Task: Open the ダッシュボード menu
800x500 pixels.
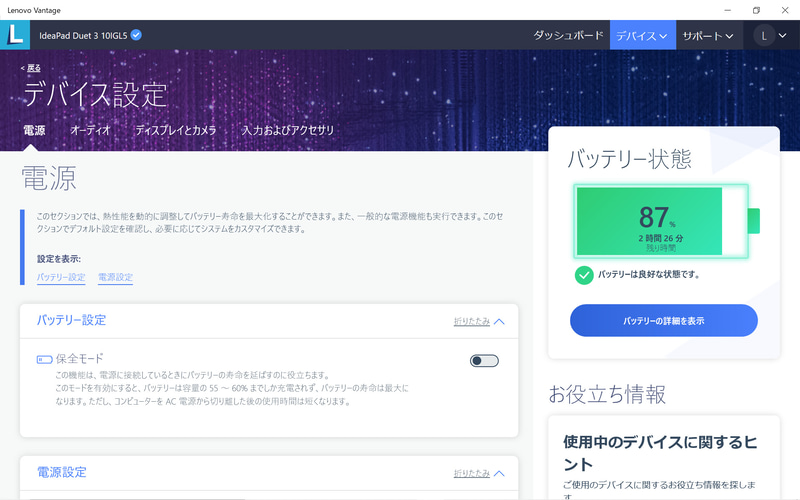Action: [x=568, y=35]
